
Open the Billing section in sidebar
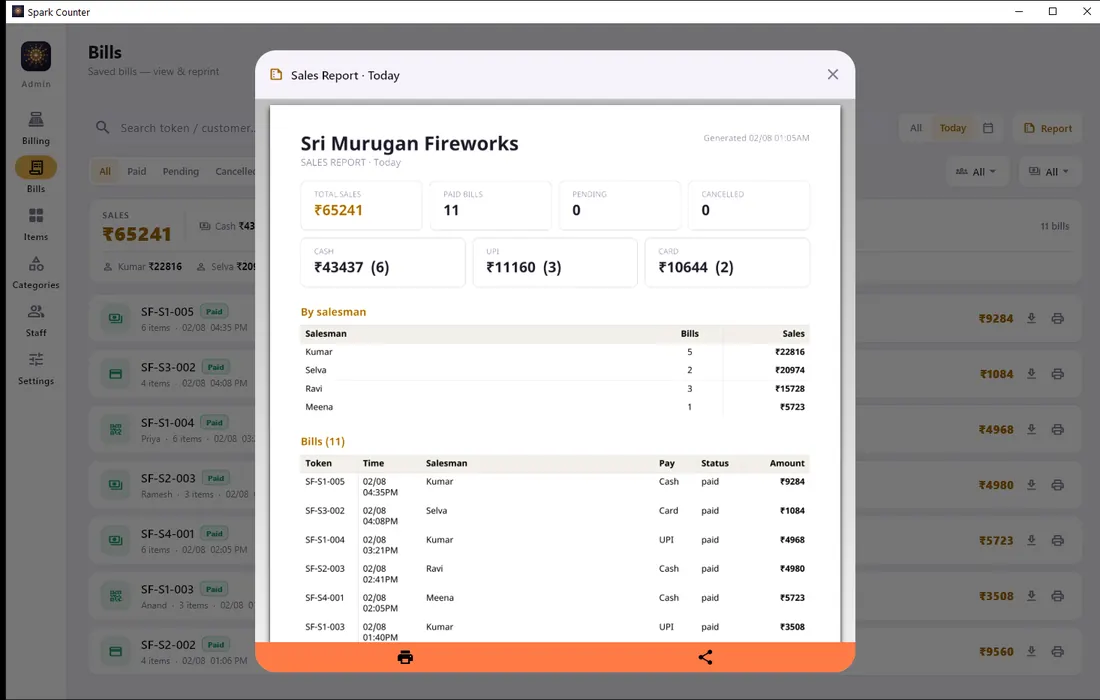point(36,128)
